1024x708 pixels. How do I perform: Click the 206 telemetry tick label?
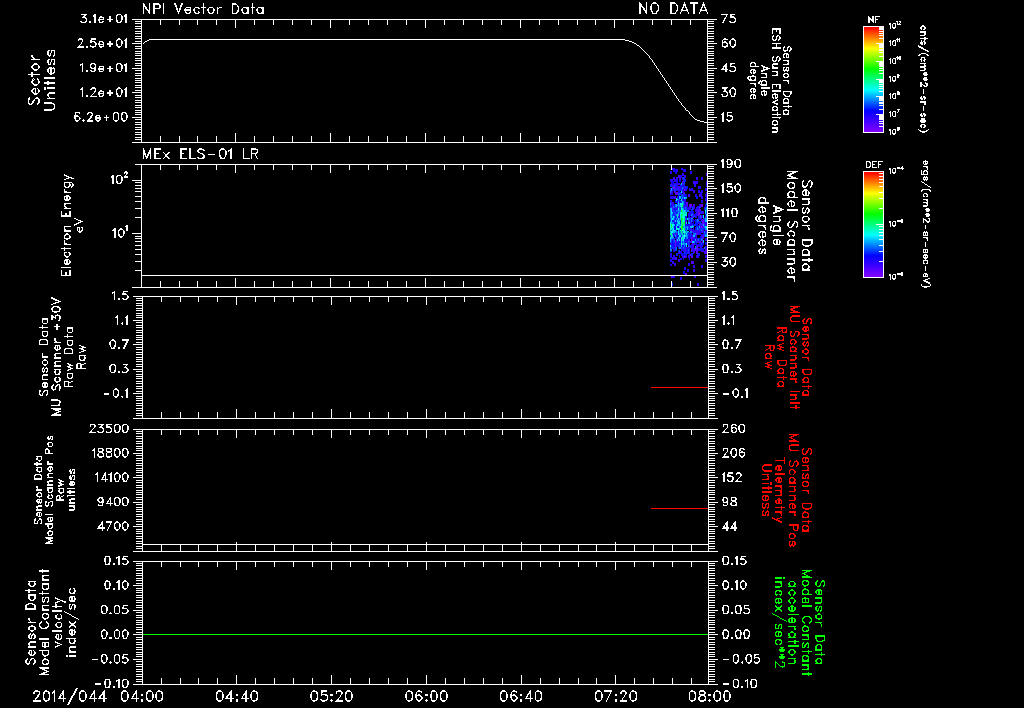pyautogui.click(x=733, y=453)
